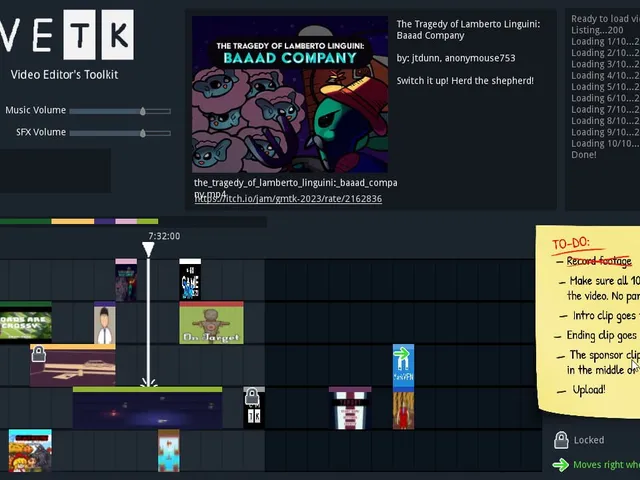This screenshot has height=480, width=640.
Task: Select the On Target clip
Action: (x=211, y=323)
